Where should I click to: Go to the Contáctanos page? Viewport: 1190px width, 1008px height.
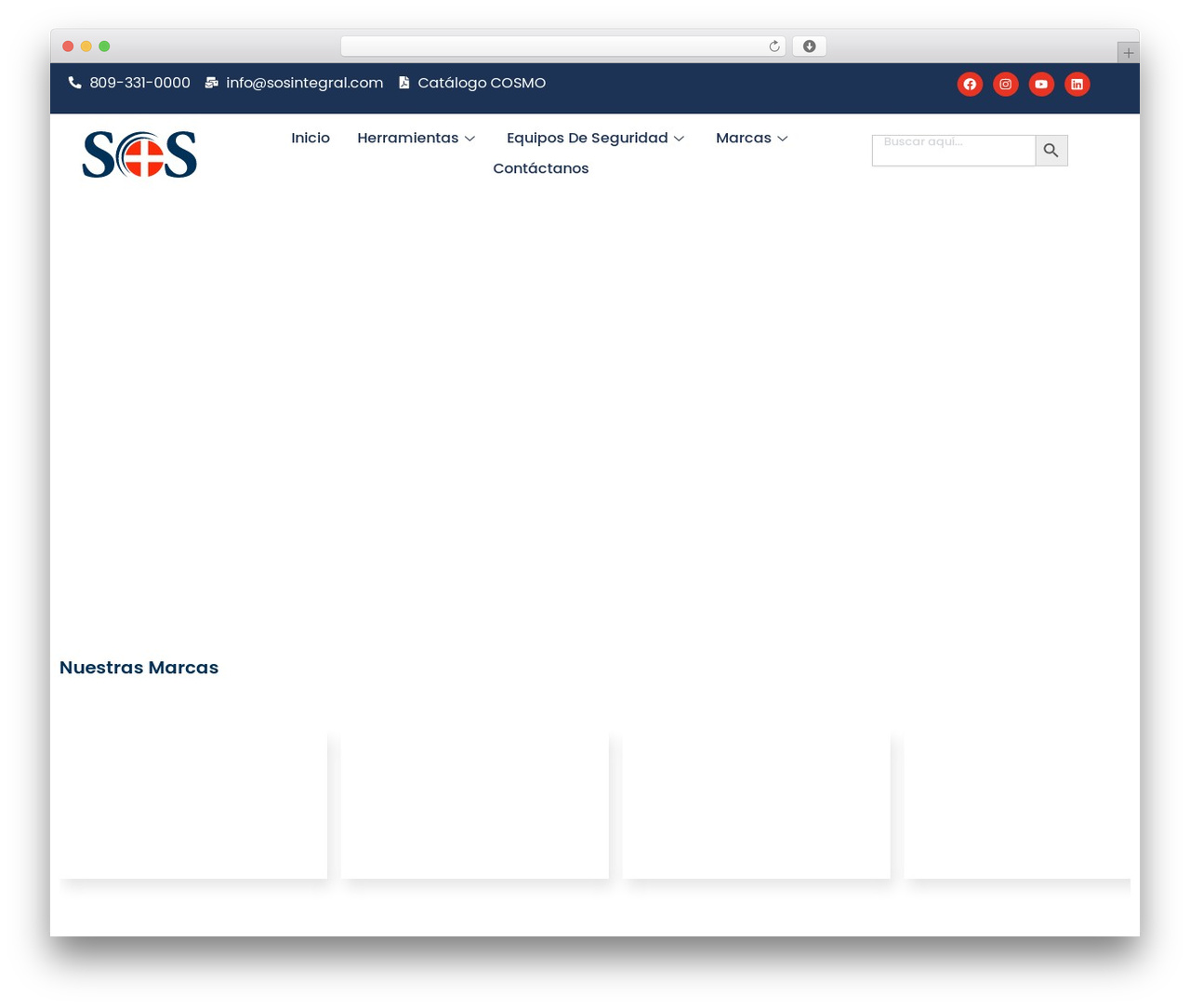click(x=541, y=168)
